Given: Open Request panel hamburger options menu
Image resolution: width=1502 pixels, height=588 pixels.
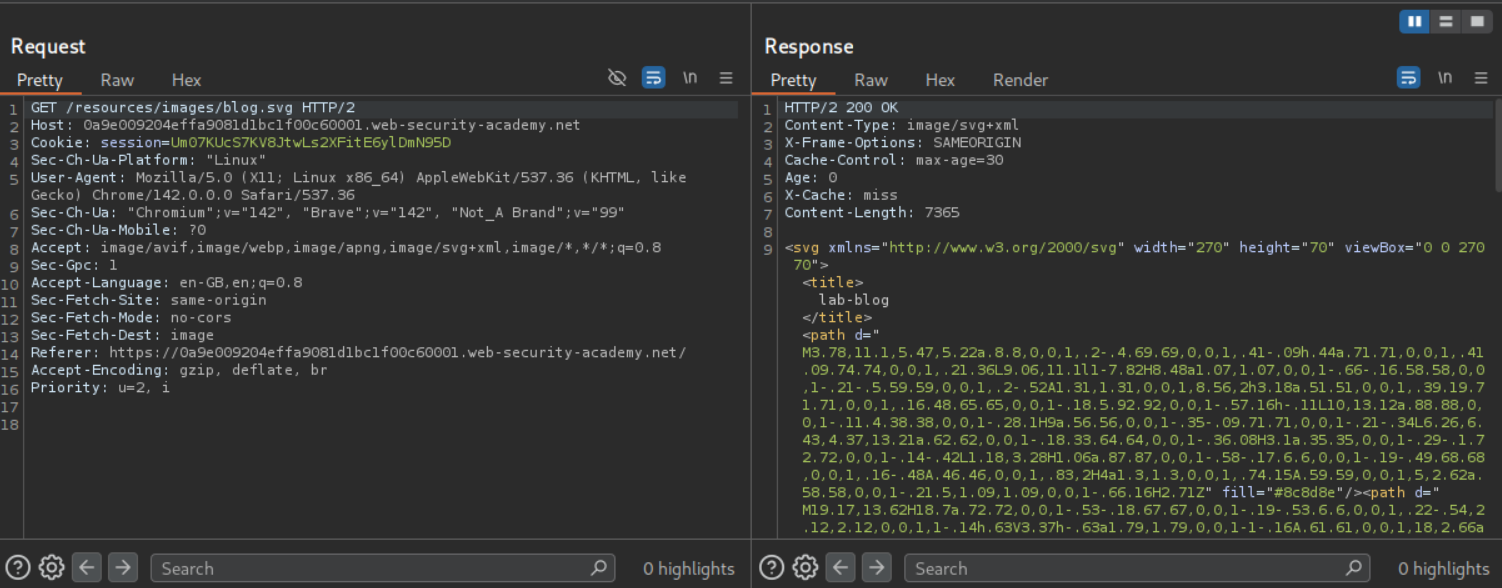Looking at the screenshot, I should [726, 78].
